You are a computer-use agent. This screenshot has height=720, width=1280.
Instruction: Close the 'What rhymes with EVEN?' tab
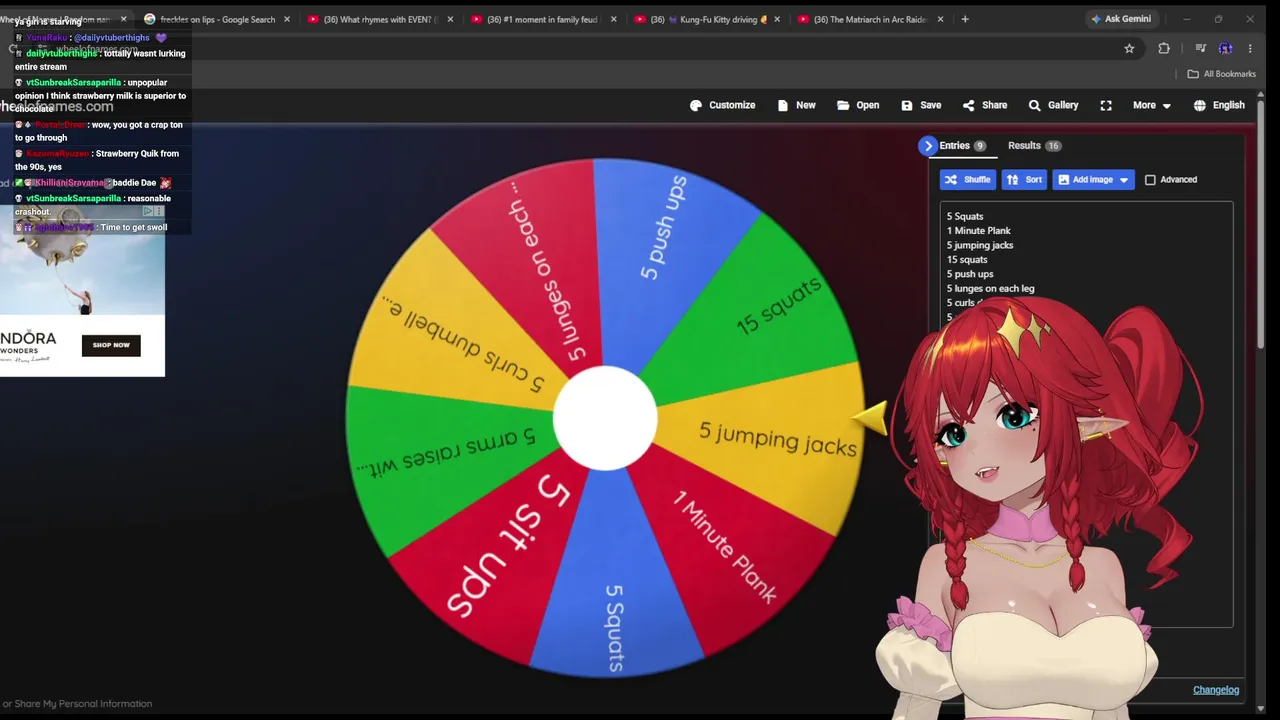[450, 19]
